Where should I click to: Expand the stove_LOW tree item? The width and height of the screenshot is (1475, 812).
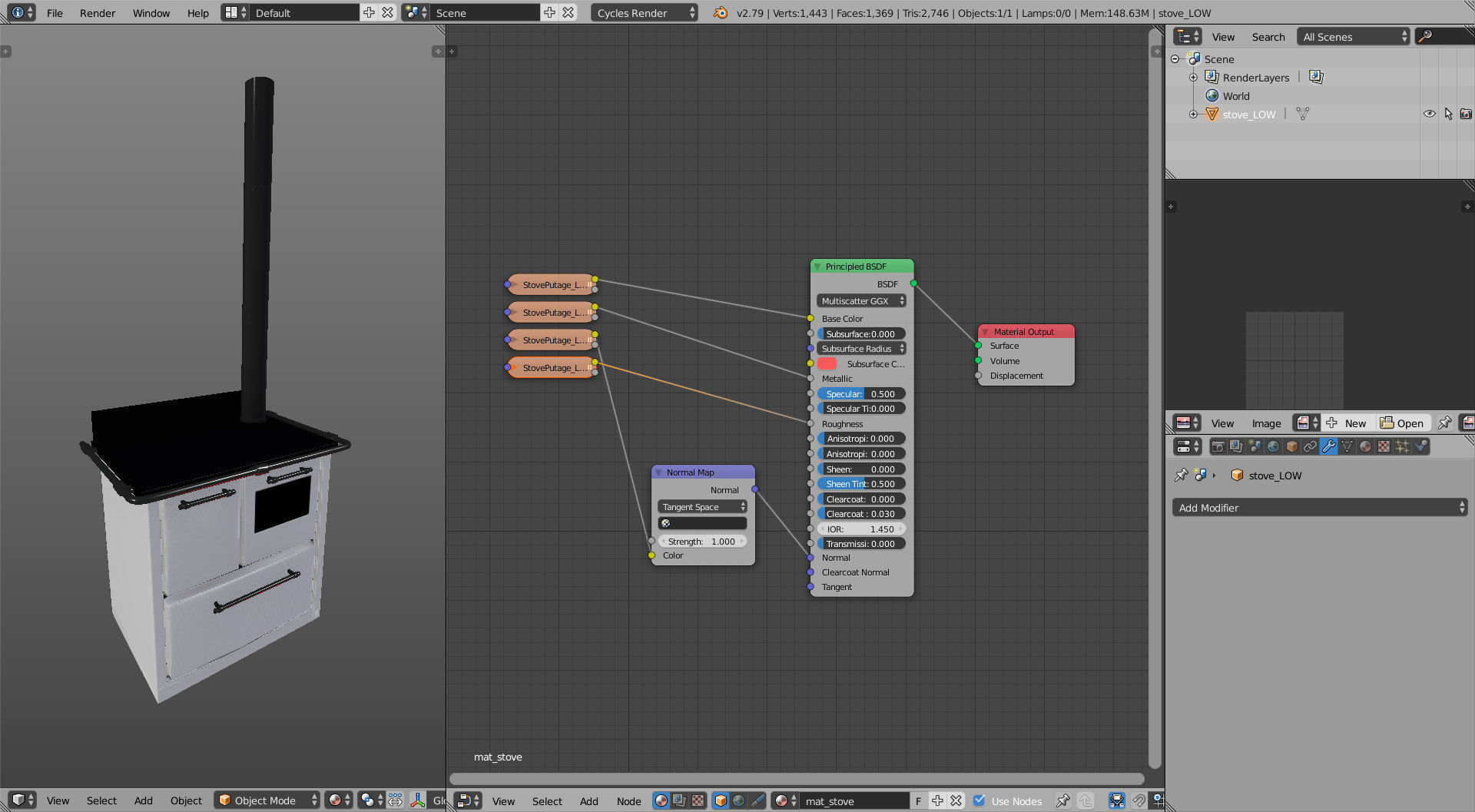(1193, 114)
